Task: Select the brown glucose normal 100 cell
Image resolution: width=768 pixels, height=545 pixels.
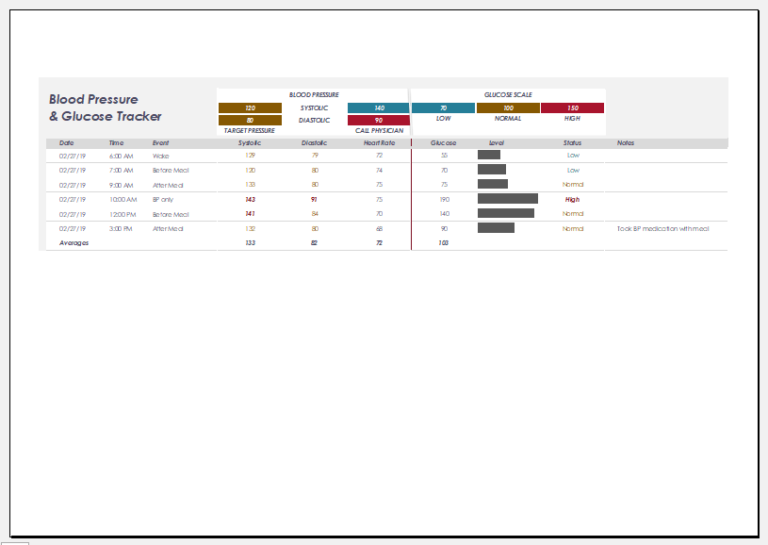Action: coord(508,108)
